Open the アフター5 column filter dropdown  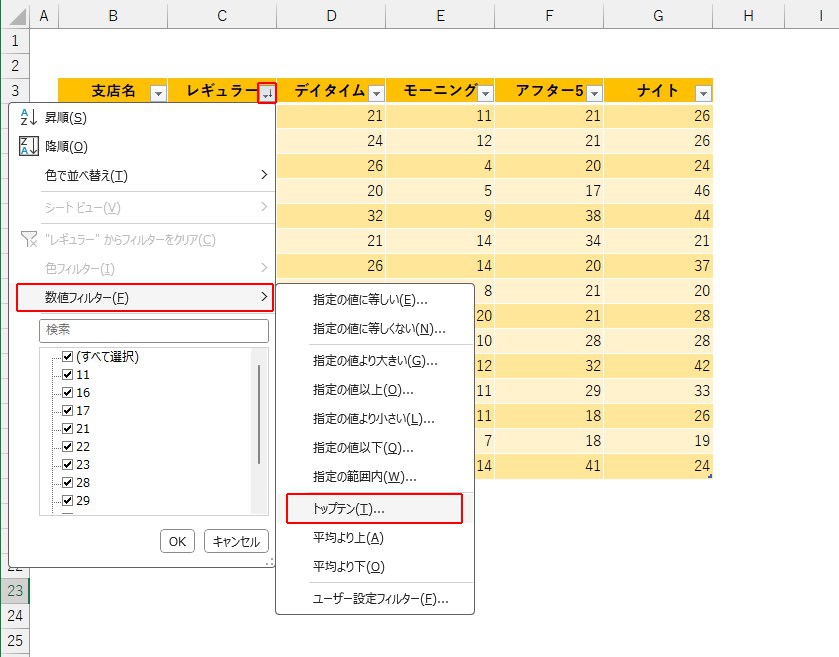(x=594, y=93)
